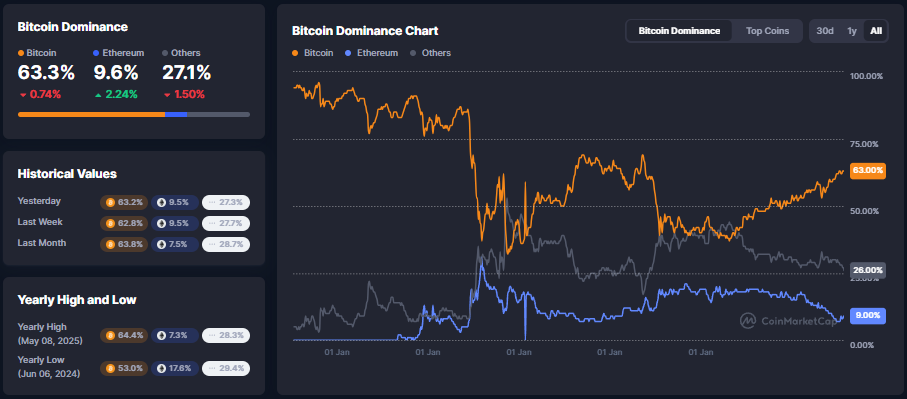Viewport: 907px width, 399px height.
Task: Toggle the Bitcoin series in chart legend
Action: 312,53
